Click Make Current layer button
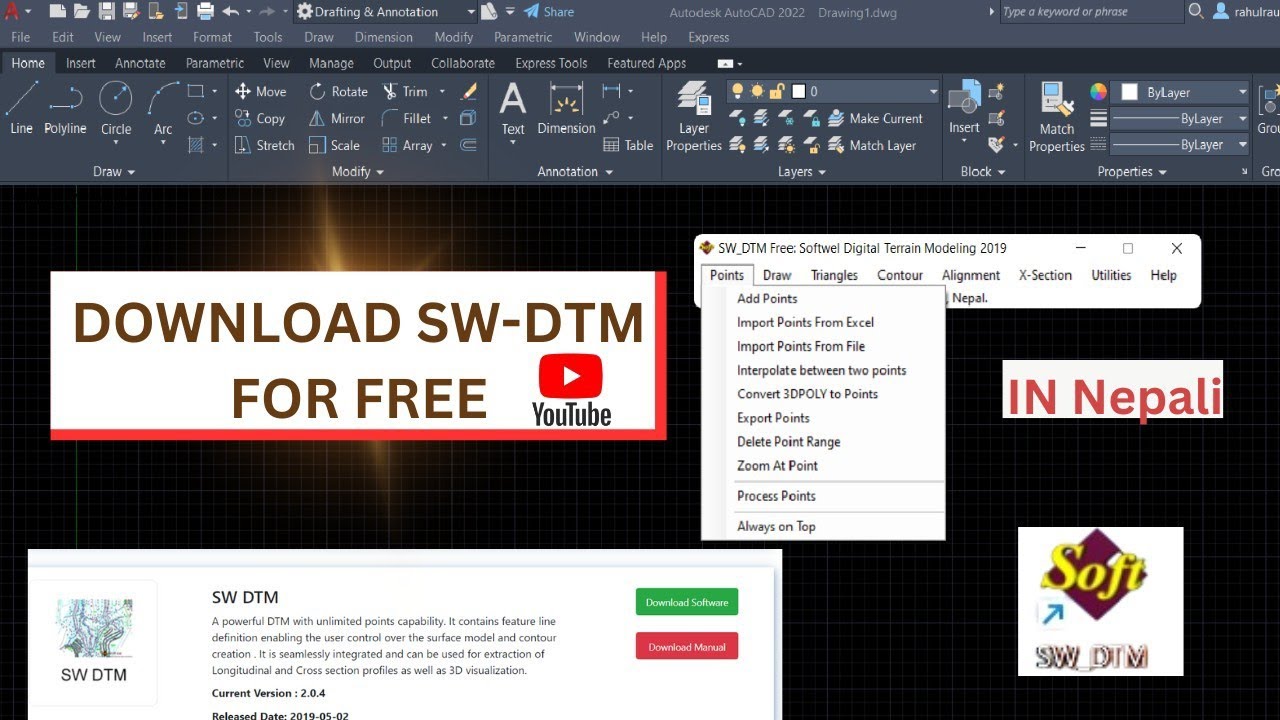The width and height of the screenshot is (1280, 720). 875,118
